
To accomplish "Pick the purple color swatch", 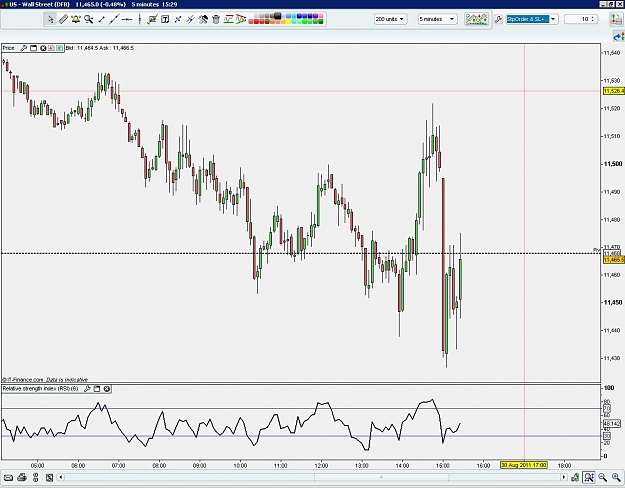I will pos(315,16).
